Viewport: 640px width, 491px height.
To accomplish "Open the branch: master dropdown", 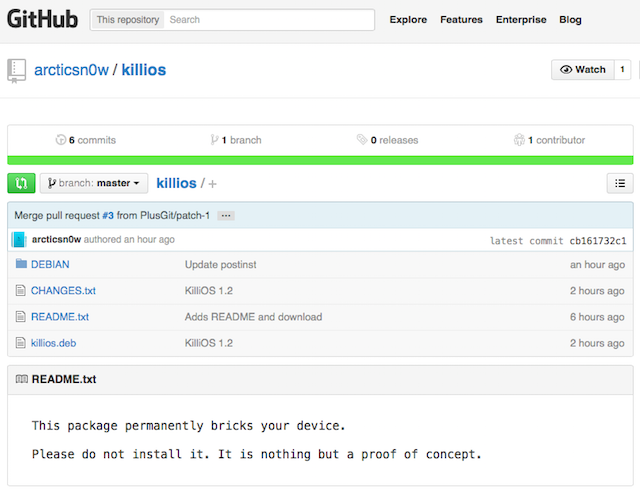I will tap(94, 183).
